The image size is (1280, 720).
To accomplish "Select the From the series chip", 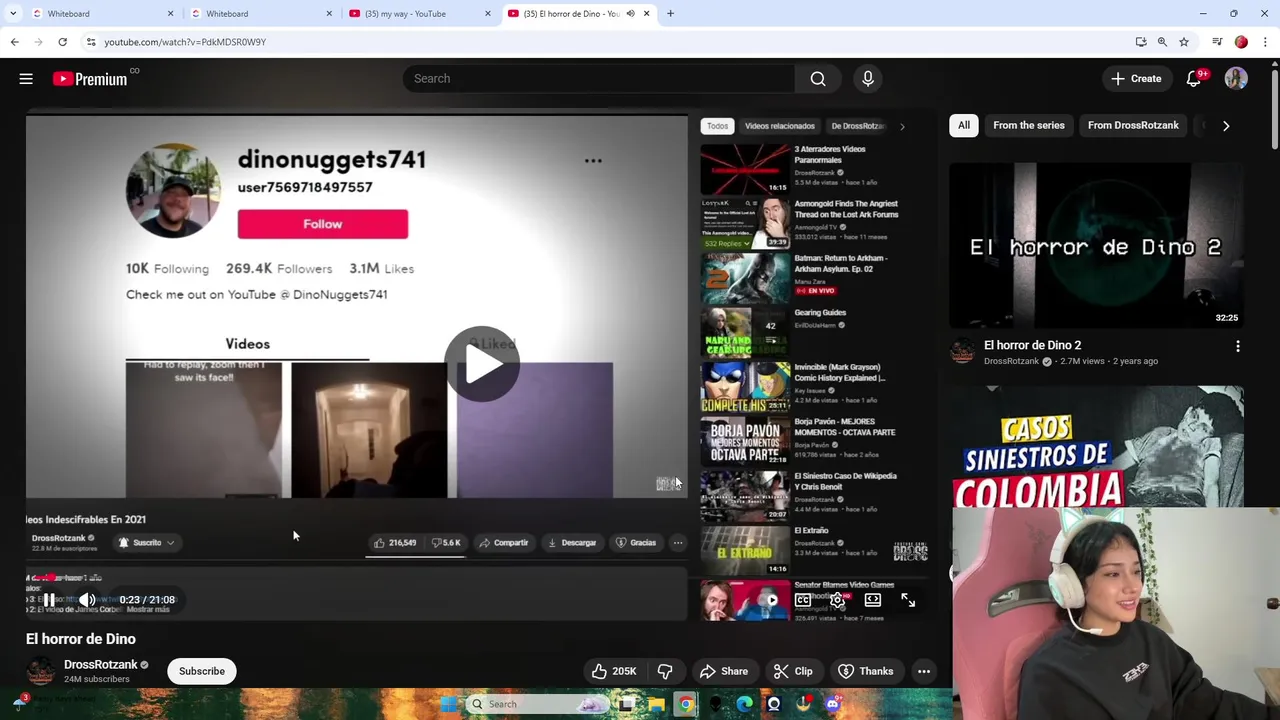I will pyautogui.click(x=1029, y=125).
